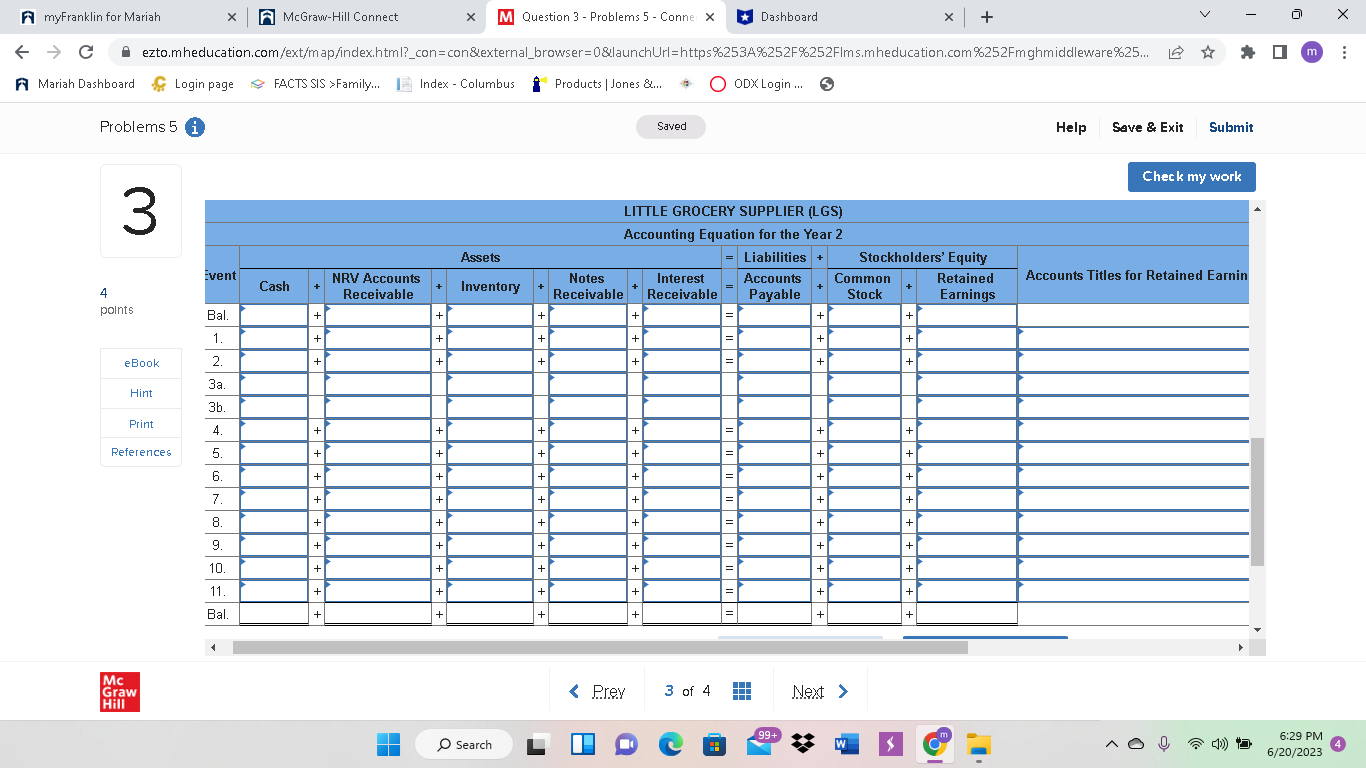The image size is (1366, 768).
Task: Click the Cash cell in row 1
Action: pyautogui.click(x=274, y=338)
